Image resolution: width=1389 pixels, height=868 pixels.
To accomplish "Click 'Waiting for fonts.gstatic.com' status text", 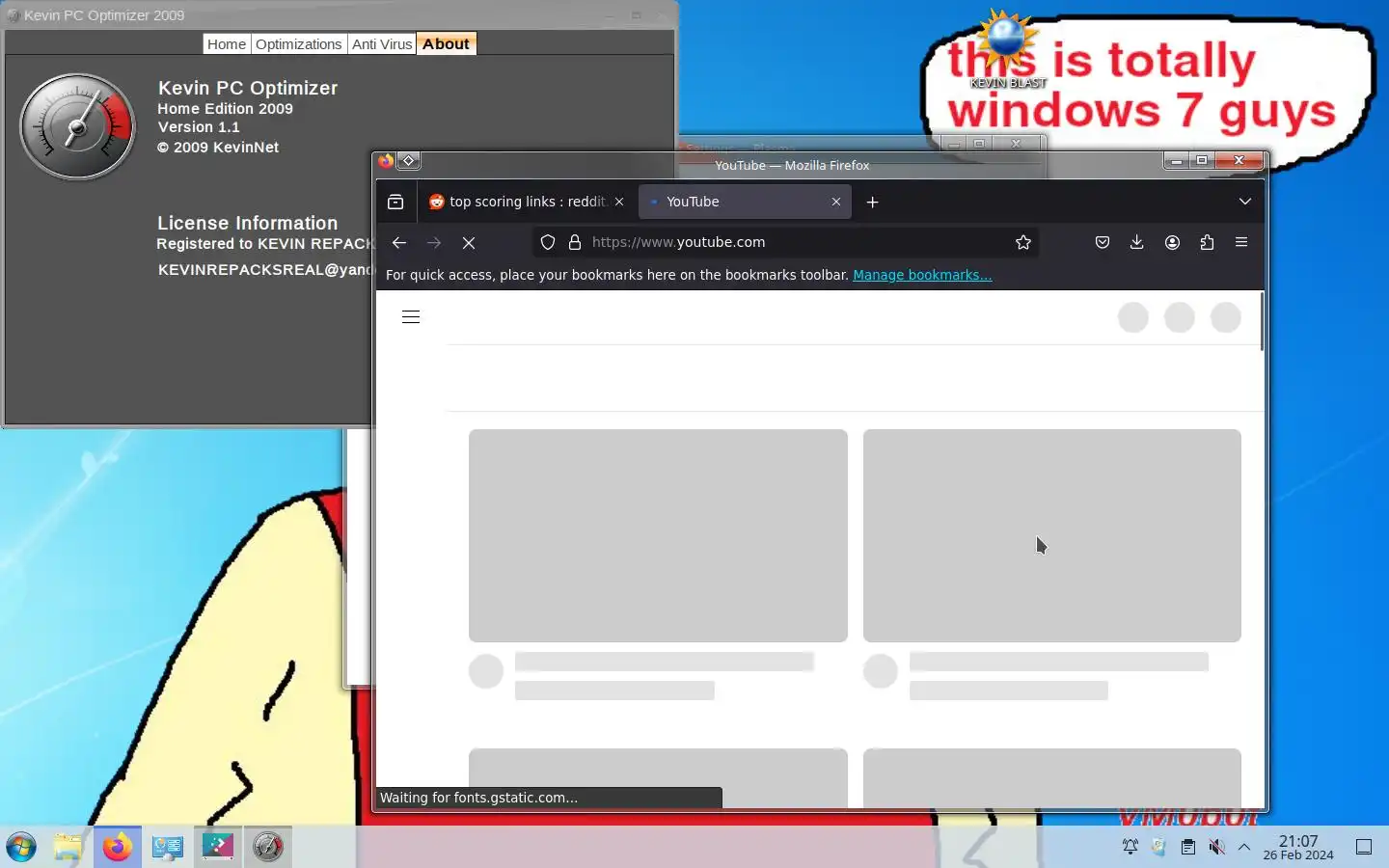I will 478,798.
